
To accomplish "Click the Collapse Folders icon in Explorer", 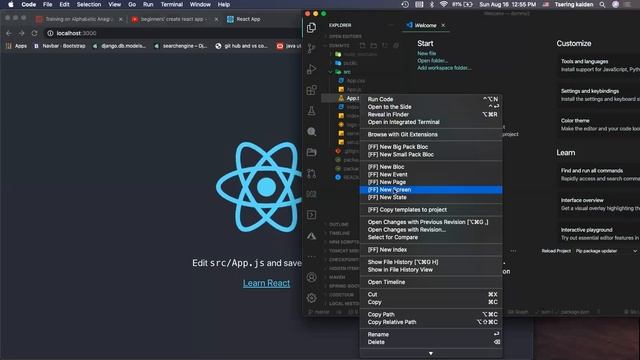I will click(396, 45).
